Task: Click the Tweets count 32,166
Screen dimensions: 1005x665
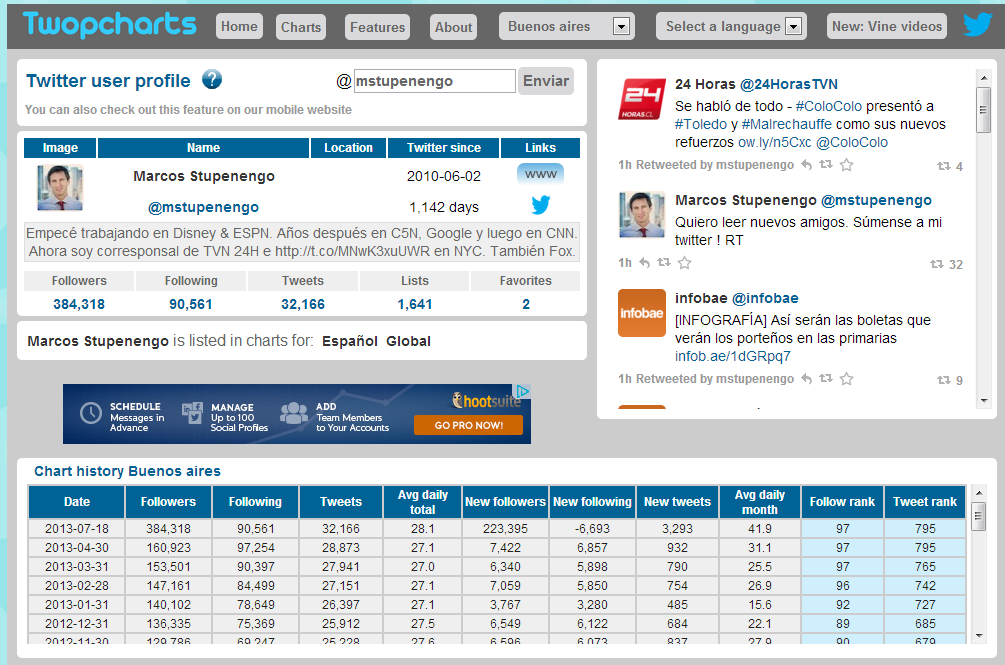Action: [x=303, y=304]
